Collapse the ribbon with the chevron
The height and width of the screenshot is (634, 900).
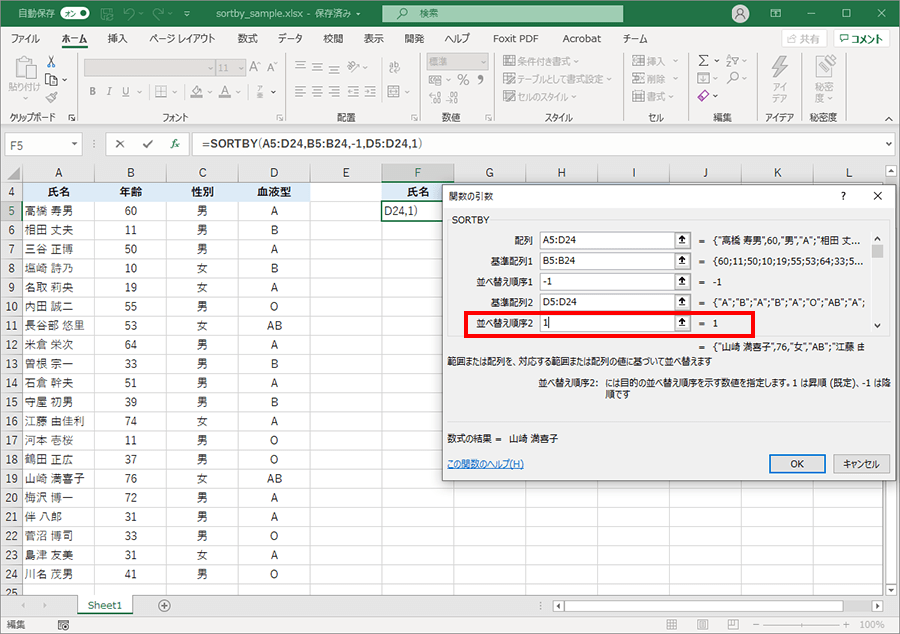889,119
